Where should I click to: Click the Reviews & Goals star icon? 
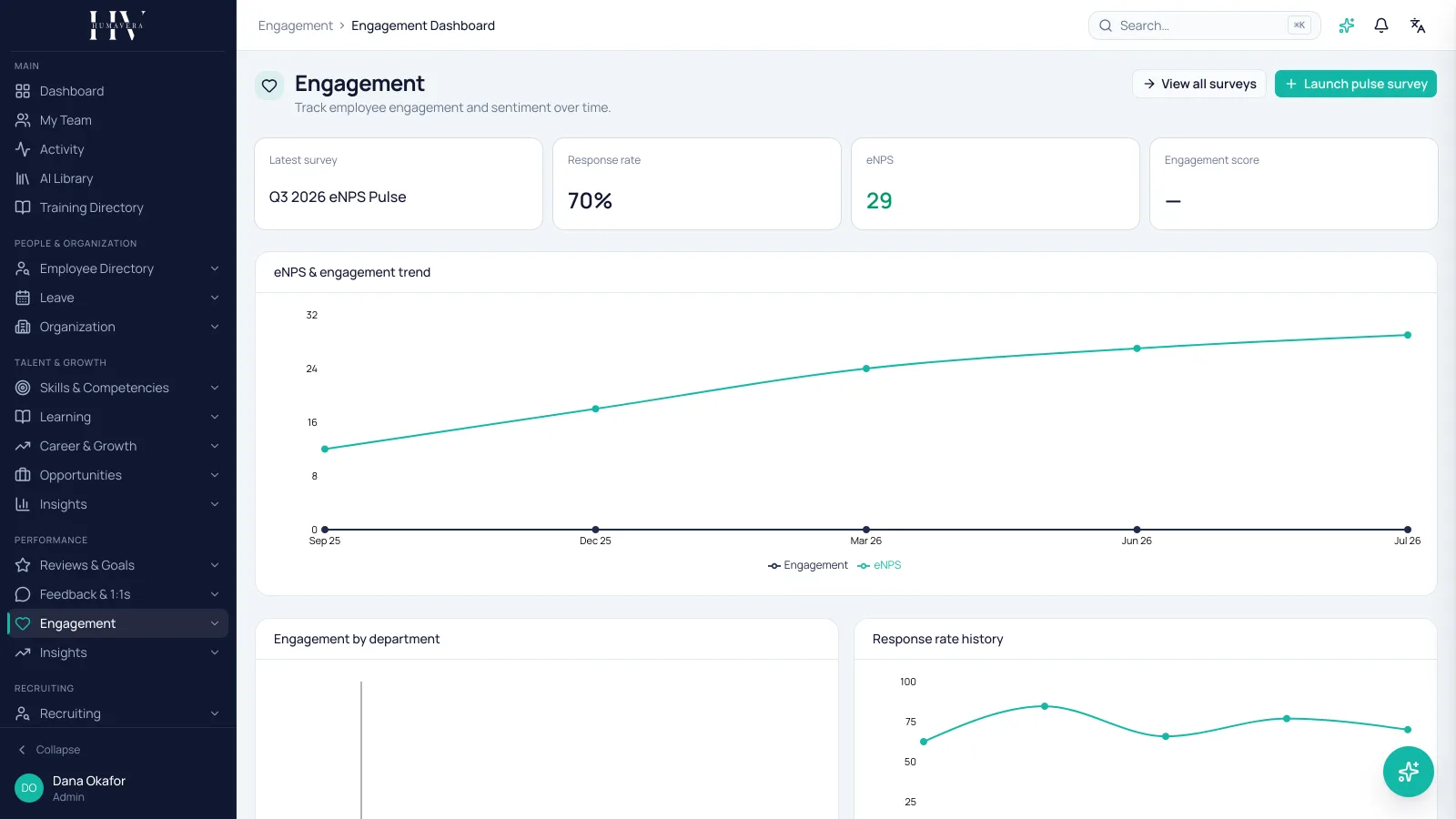tap(23, 565)
